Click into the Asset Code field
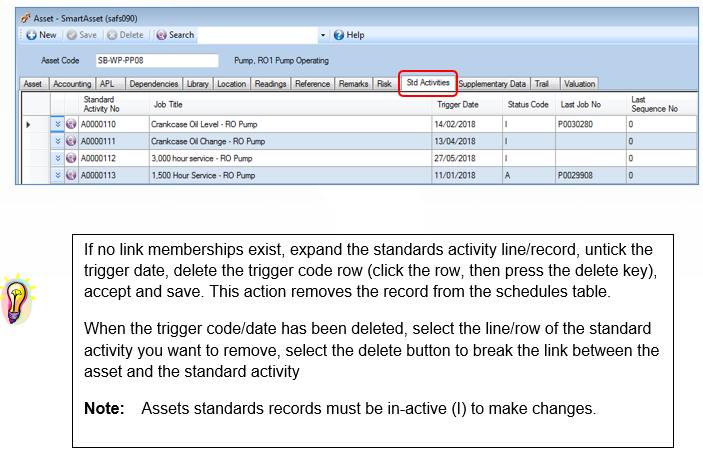 click(x=157, y=61)
